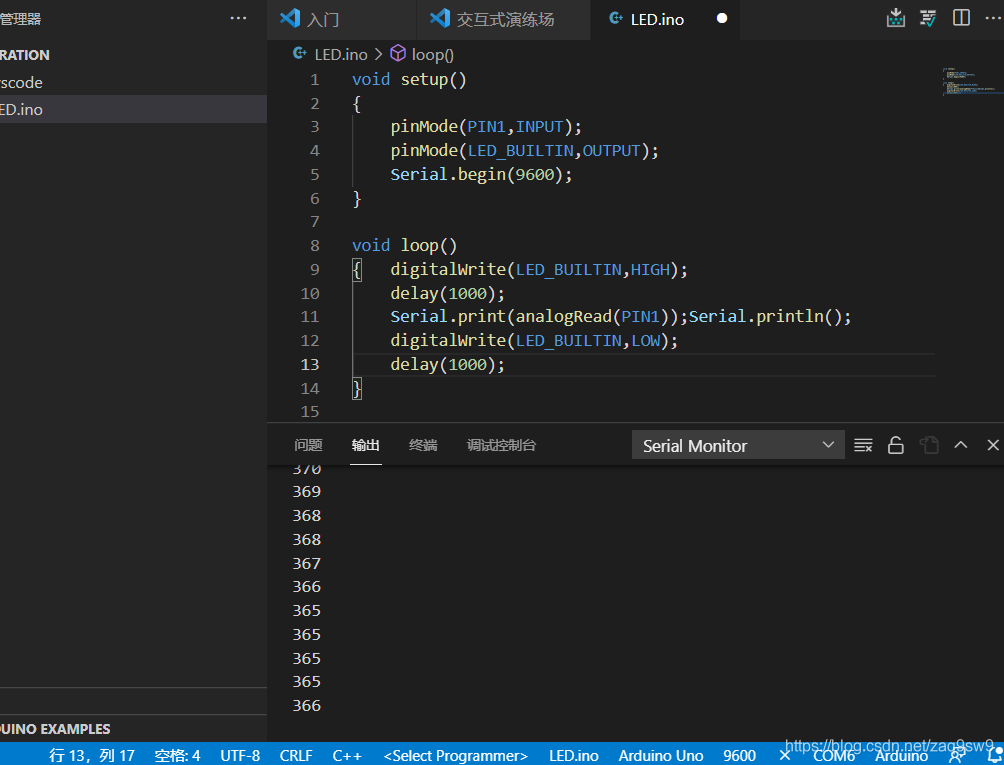Maximize the output panel with chevron
Viewport: 1004px width, 765px height.
tap(960, 445)
